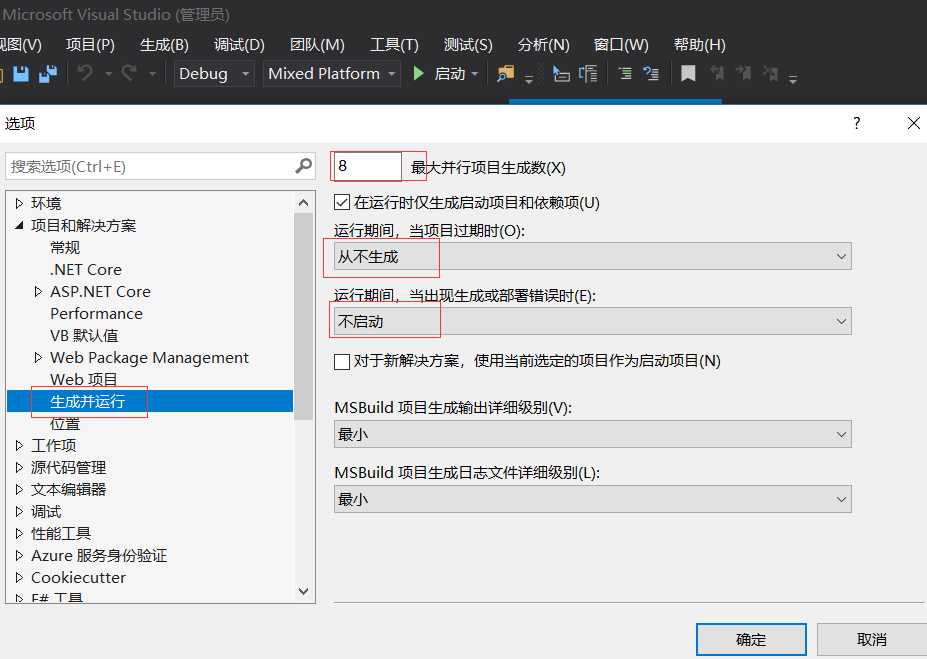The image size is (927, 659).
Task: Open the 测试(S) menu
Action: point(468,44)
